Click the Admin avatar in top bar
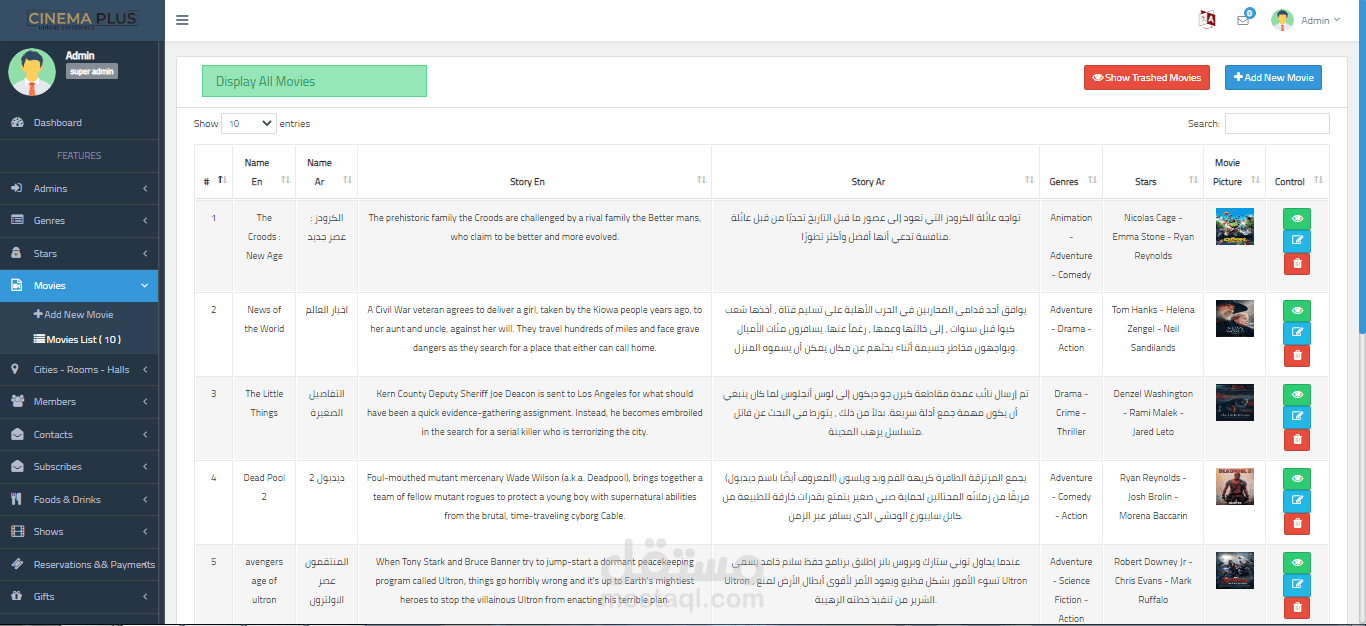 (x=1282, y=20)
